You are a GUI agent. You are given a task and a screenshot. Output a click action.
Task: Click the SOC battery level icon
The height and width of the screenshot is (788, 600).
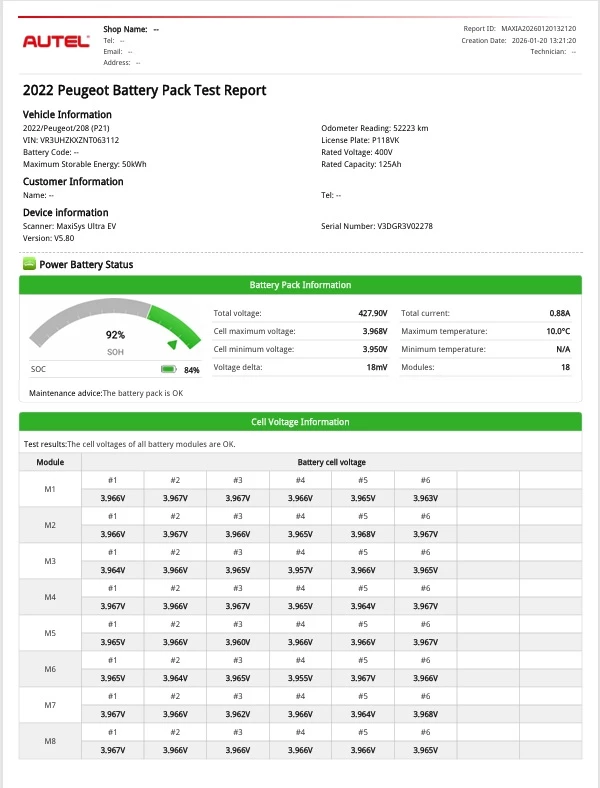pyautogui.click(x=168, y=369)
